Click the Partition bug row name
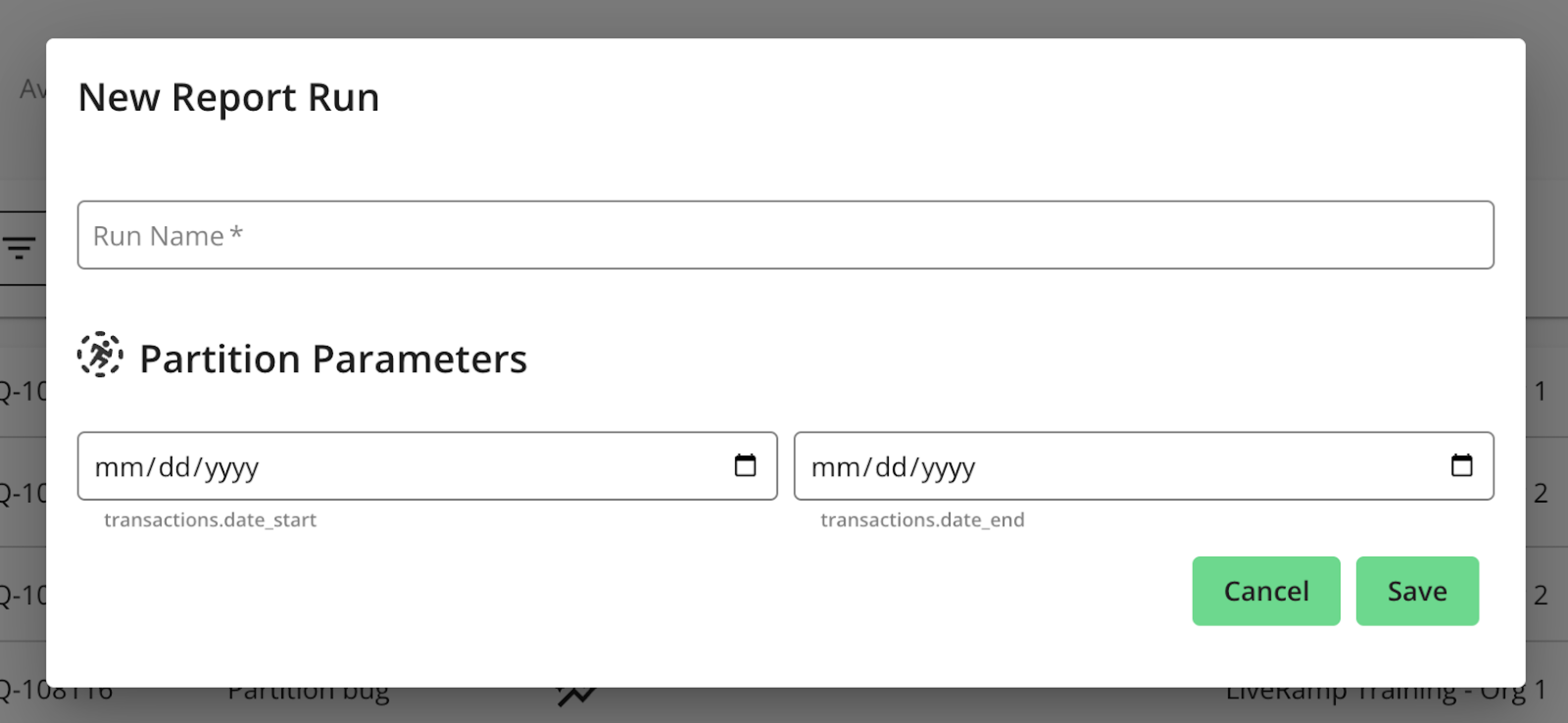 tap(308, 694)
